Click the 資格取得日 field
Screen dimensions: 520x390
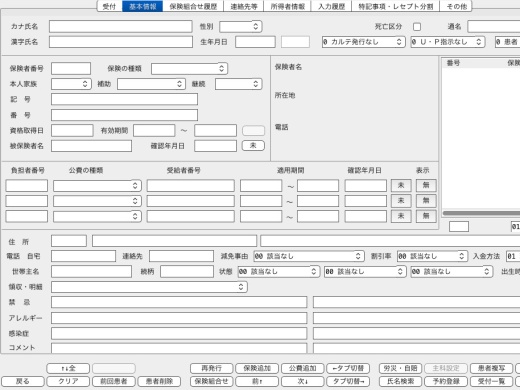[72, 130]
